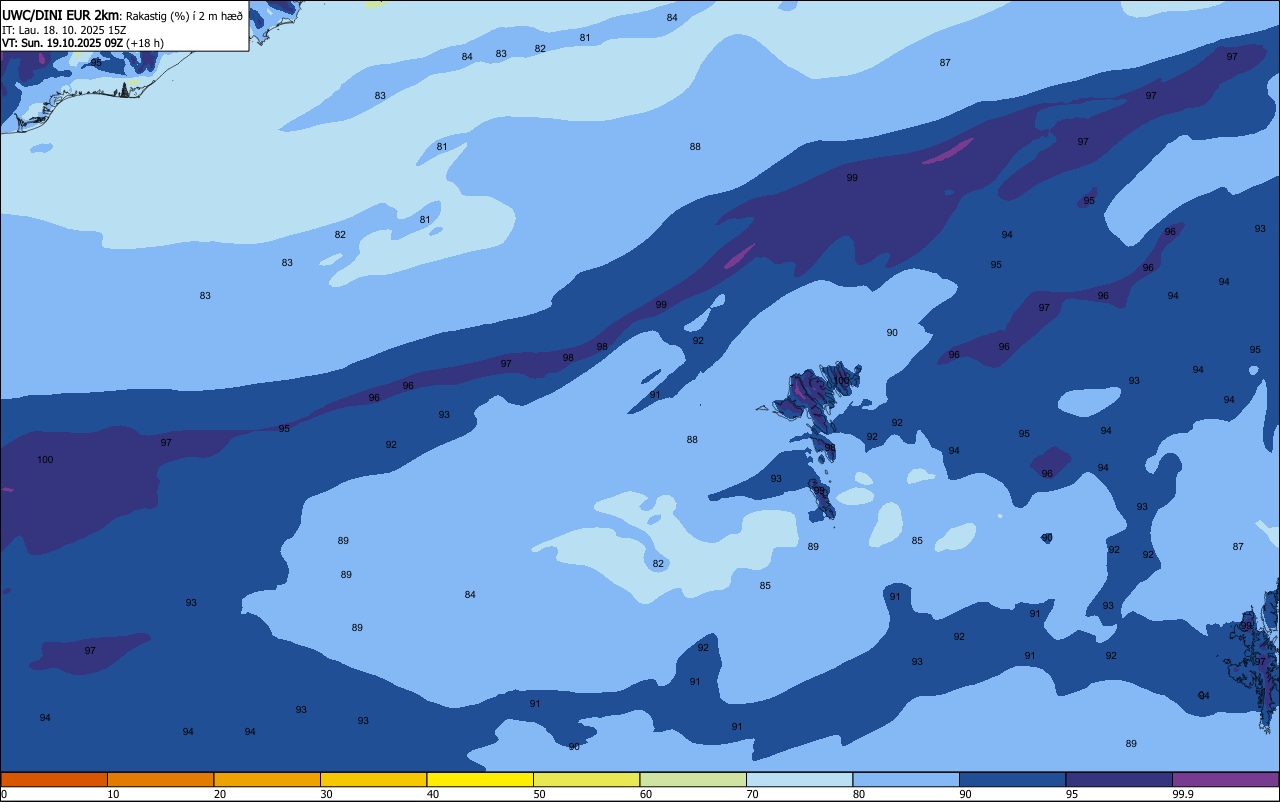Select the 20–30 amber legend swatch
This screenshot has width=1280, height=802.
click(x=267, y=779)
